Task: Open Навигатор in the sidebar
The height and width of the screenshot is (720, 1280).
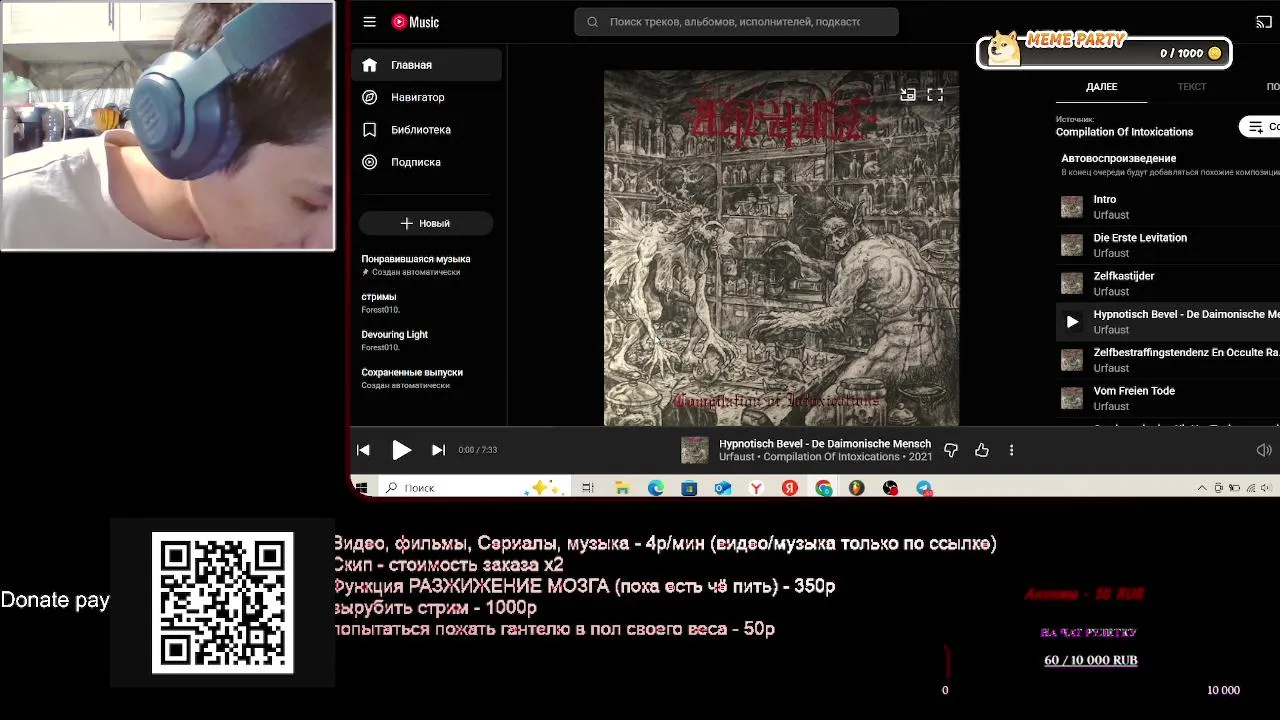Action: tap(426, 97)
